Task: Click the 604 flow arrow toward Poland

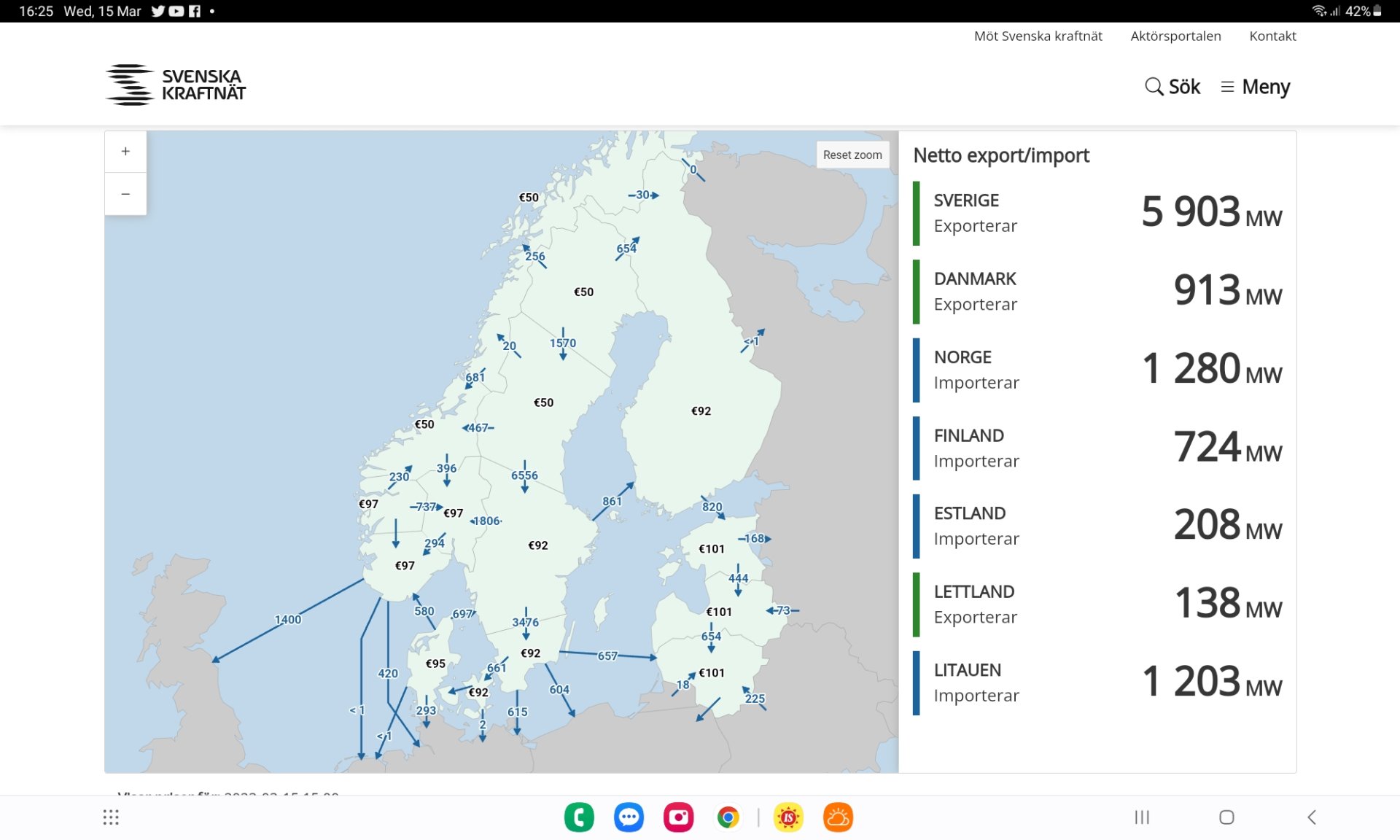Action: [560, 690]
